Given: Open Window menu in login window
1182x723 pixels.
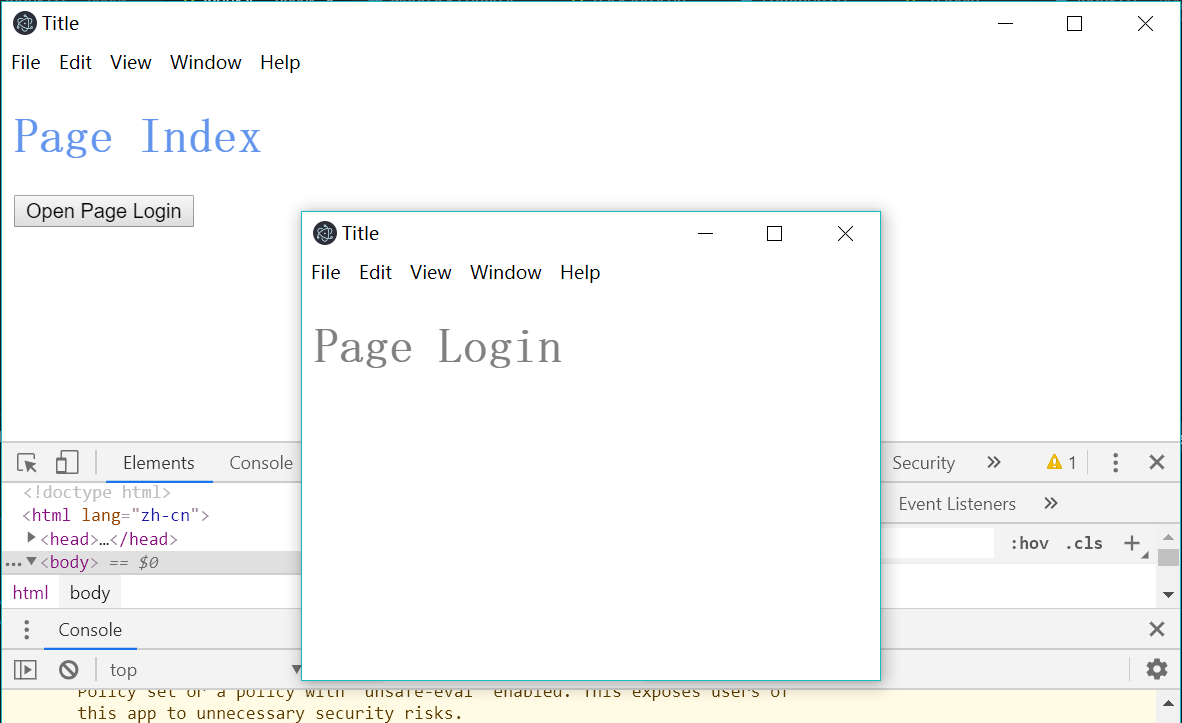Looking at the screenshot, I should [x=506, y=272].
